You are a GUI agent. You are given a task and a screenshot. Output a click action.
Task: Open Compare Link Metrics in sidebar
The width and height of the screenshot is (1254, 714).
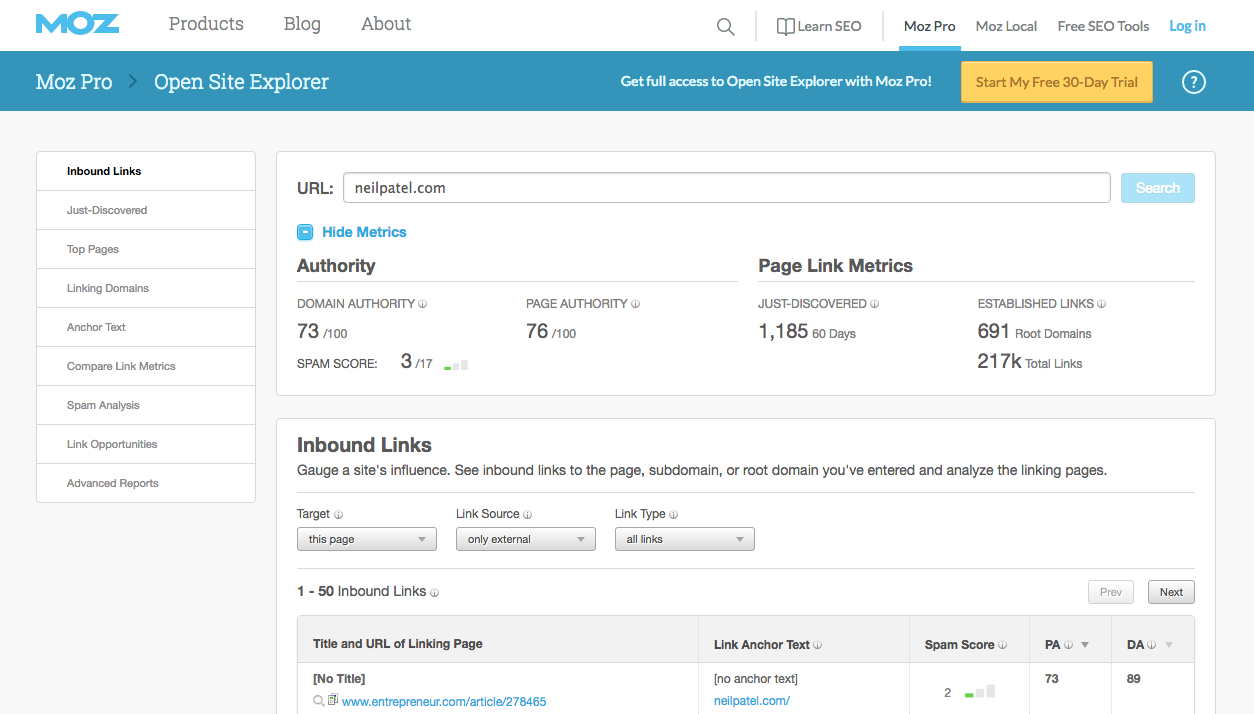tap(146, 366)
